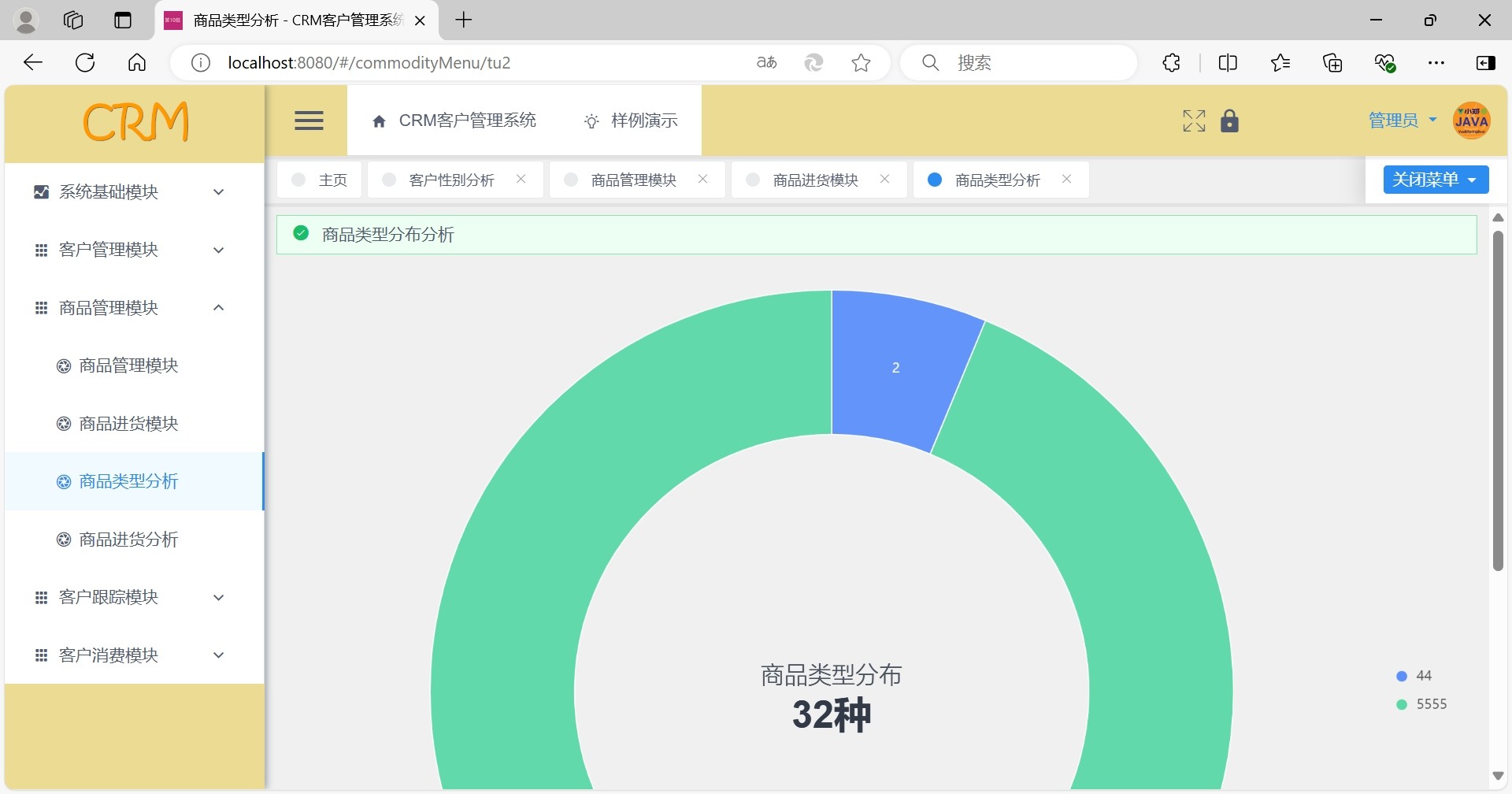Open the 关闭菜单 dropdown button

pyautogui.click(x=1435, y=180)
